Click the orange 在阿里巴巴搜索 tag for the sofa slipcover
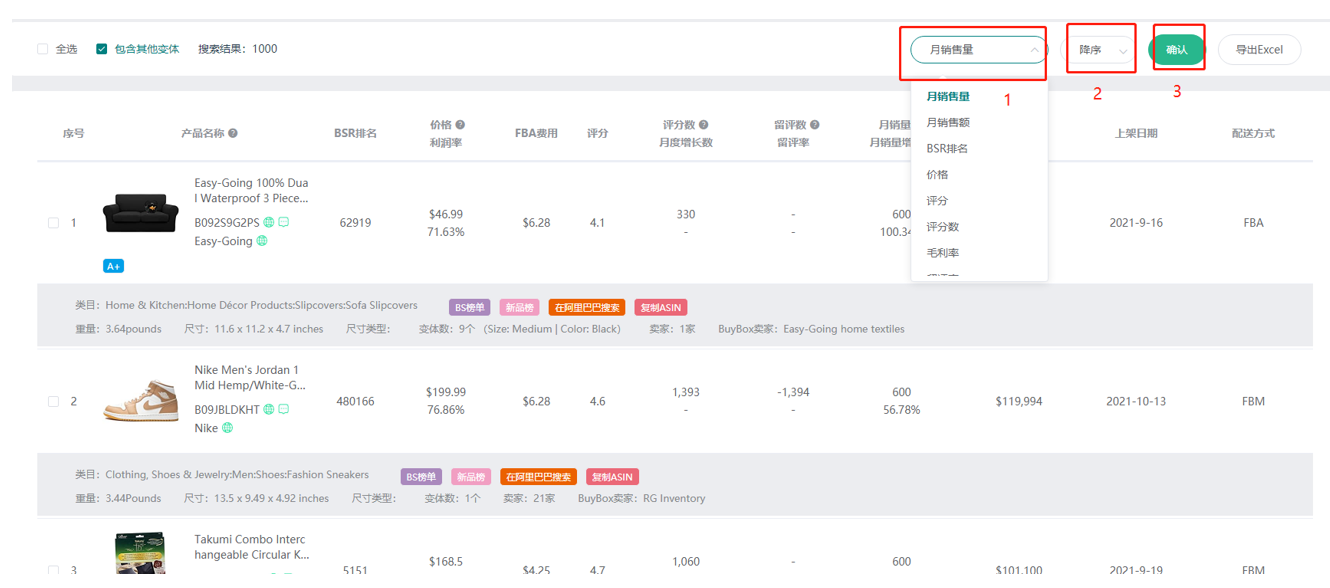Viewport: 1330px width, 588px height. click(587, 308)
